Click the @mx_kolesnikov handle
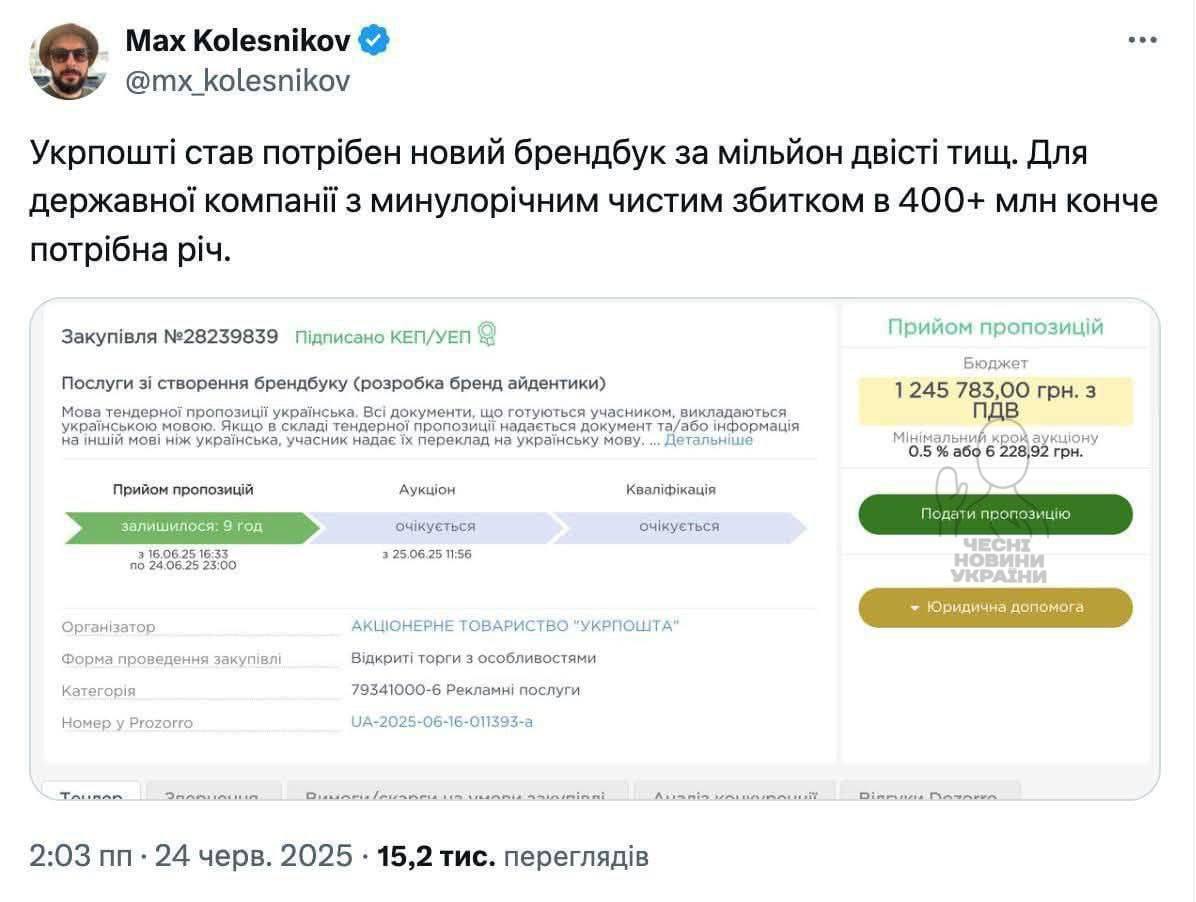This screenshot has width=1196, height=902. (x=238, y=81)
